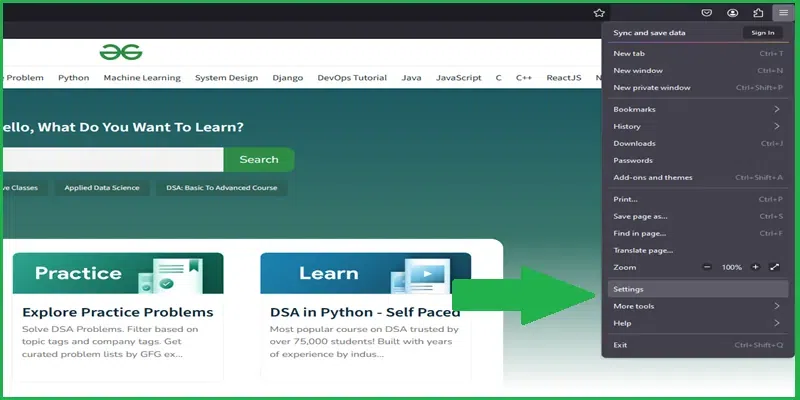Open the Pocket save icon

[x=707, y=13]
